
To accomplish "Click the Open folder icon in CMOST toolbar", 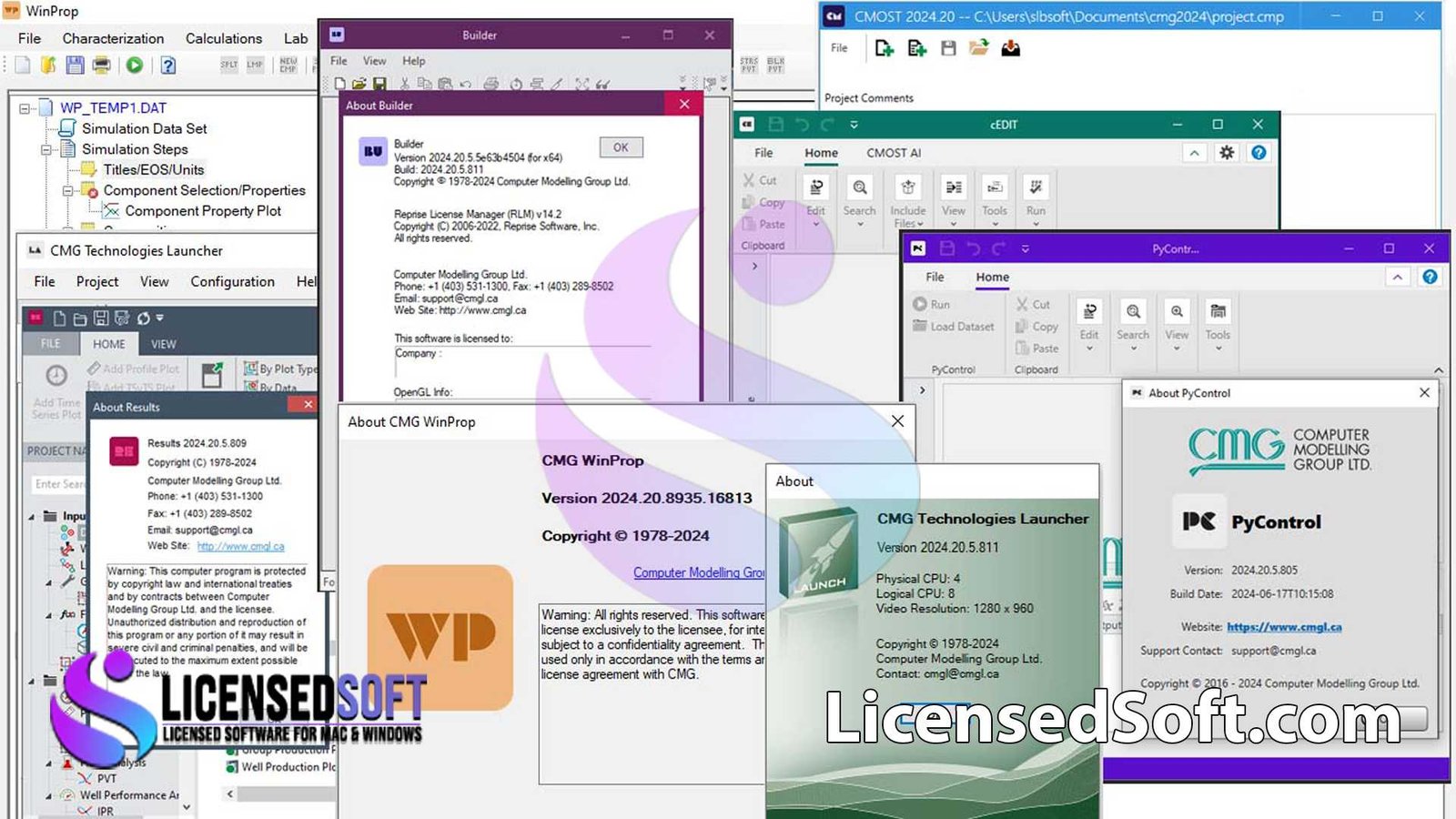I will (x=978, y=48).
